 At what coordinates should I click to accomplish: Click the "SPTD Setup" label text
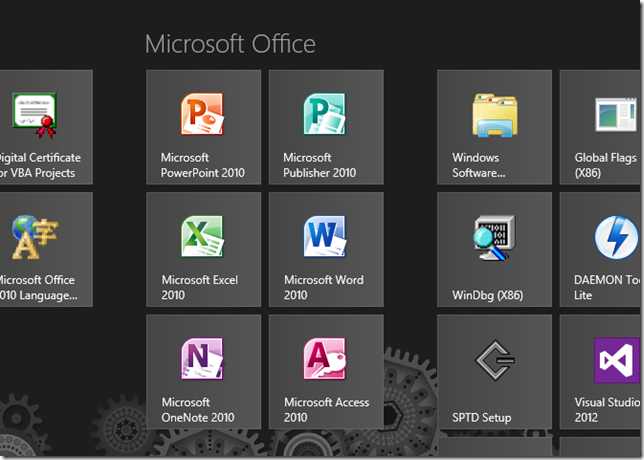pos(481,418)
